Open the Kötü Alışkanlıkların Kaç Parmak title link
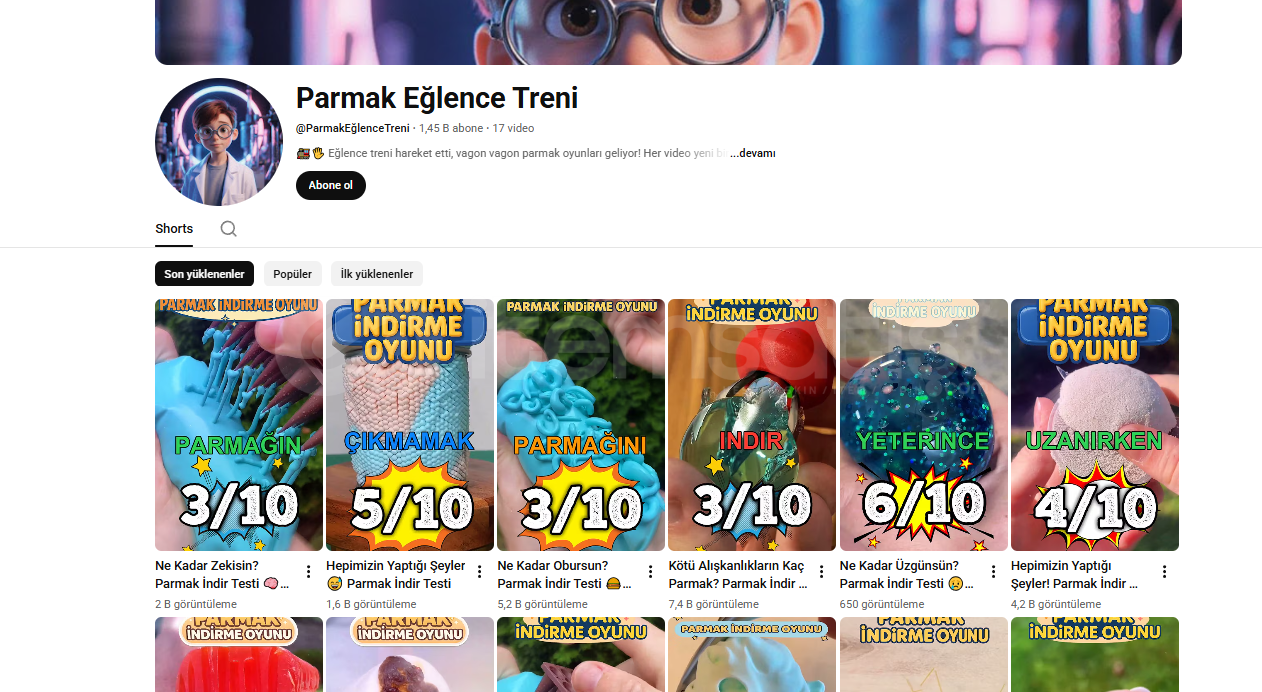 pyautogui.click(x=738, y=574)
